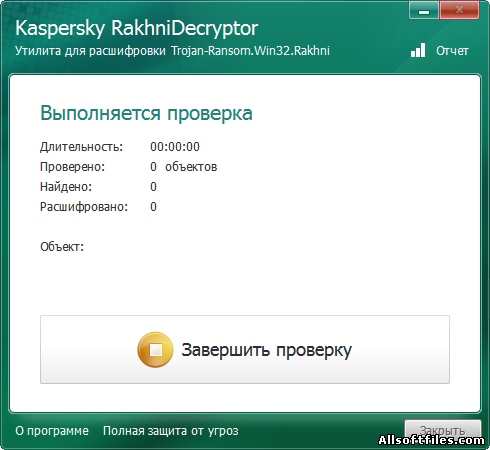
Task: Click the Расшифровано label
Action: [84, 207]
